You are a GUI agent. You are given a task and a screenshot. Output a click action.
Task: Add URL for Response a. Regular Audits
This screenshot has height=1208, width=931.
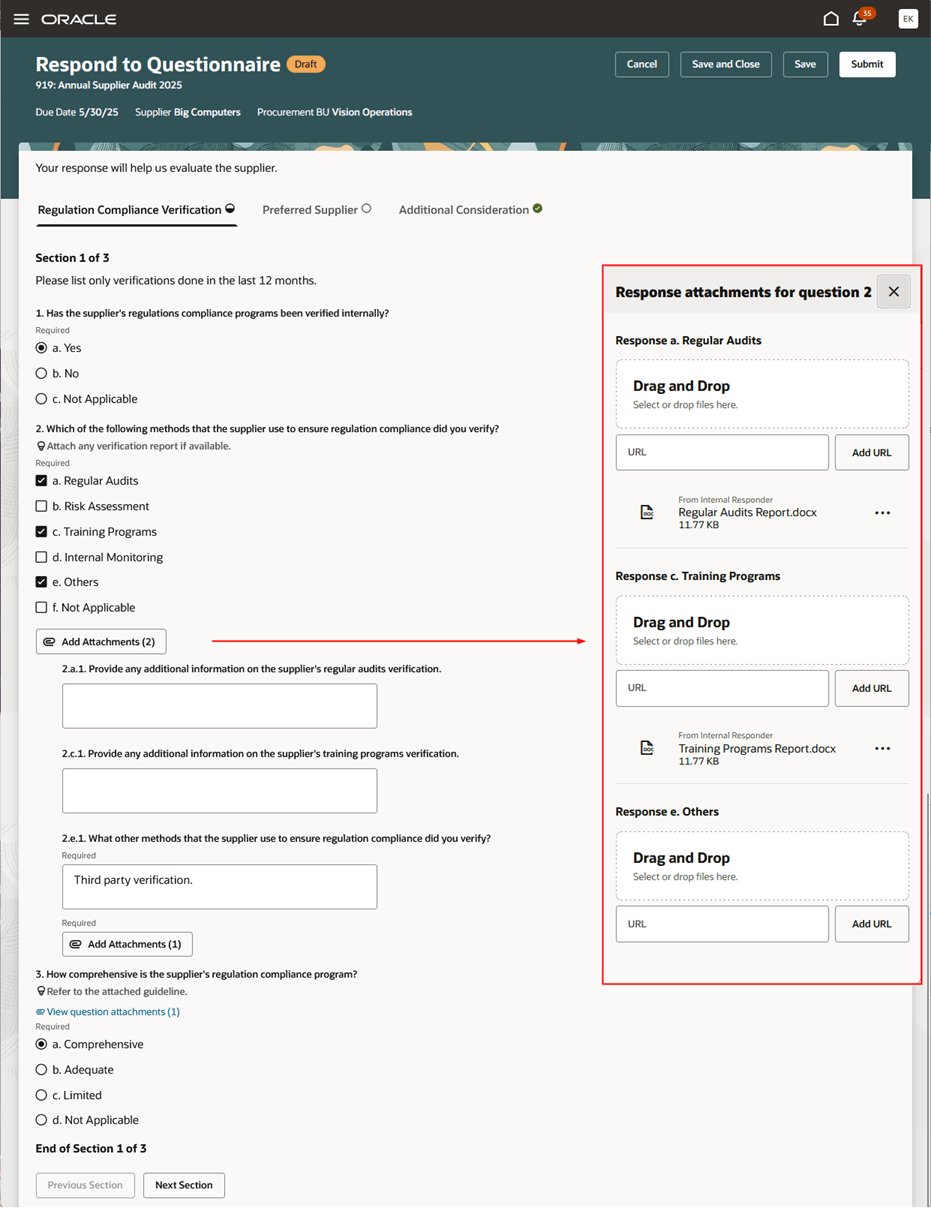[x=872, y=452]
